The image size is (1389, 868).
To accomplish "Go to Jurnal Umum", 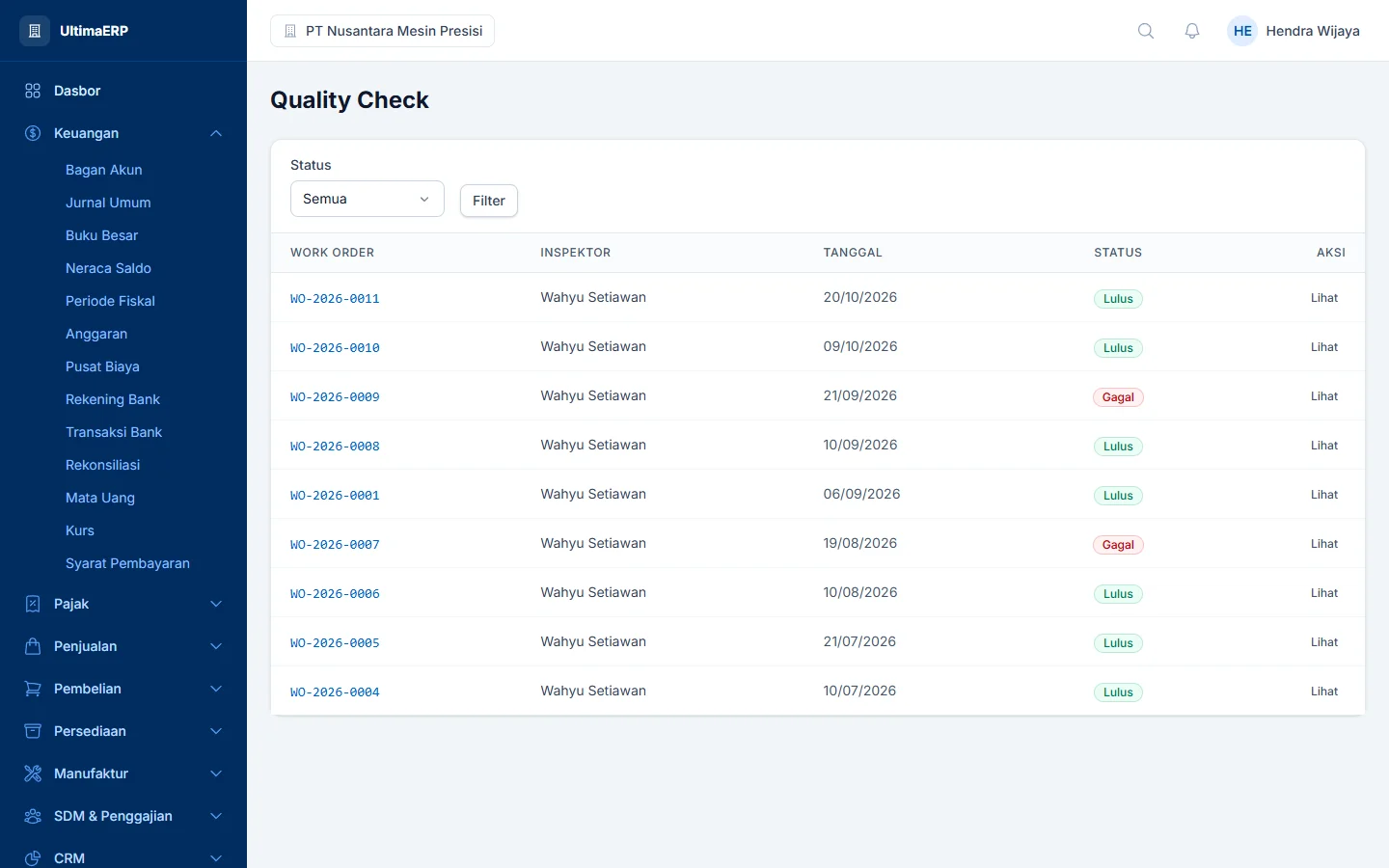I will tap(108, 203).
